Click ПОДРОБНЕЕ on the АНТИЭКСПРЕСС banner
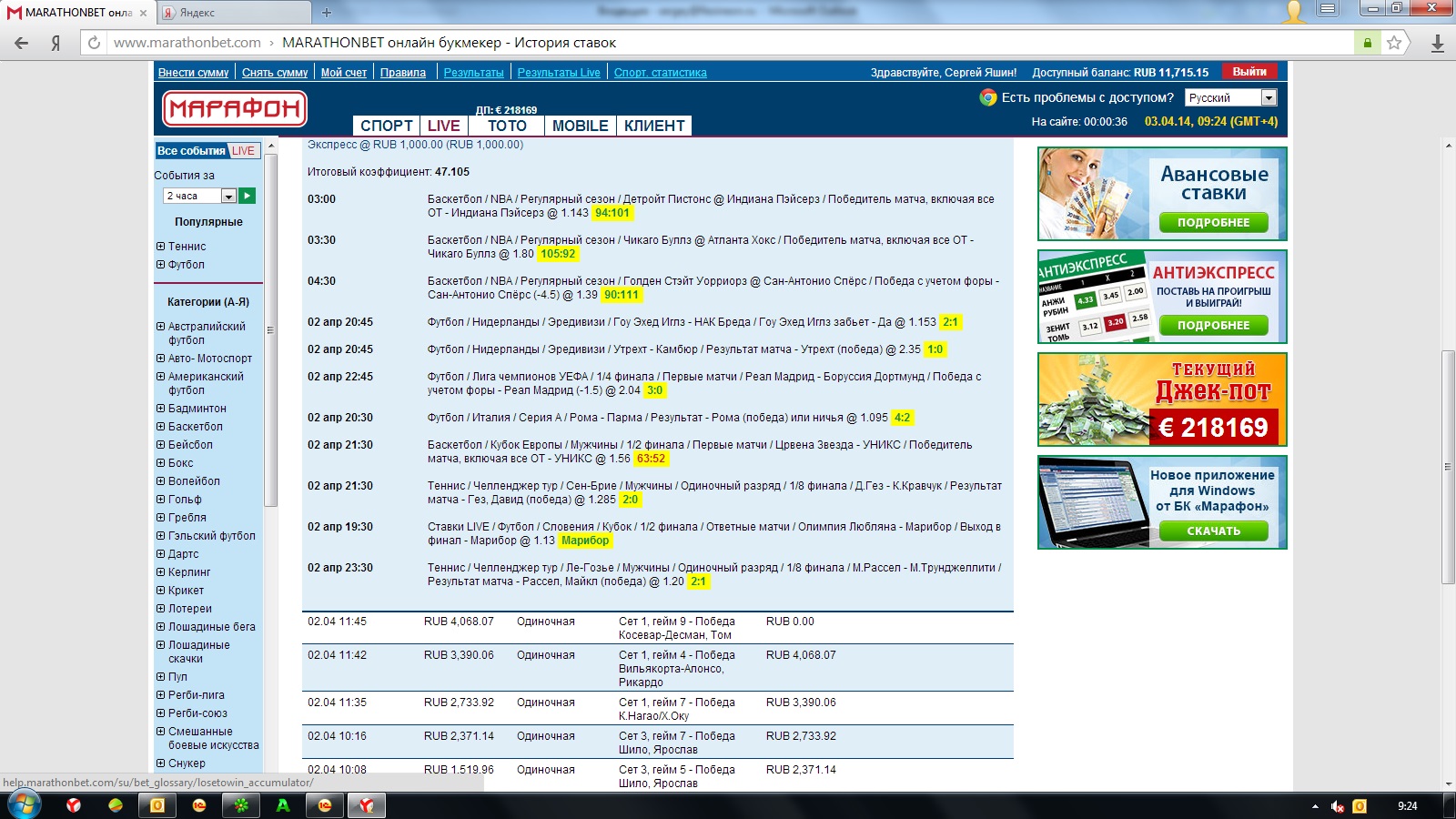This screenshot has height=819, width=1456. click(1214, 325)
